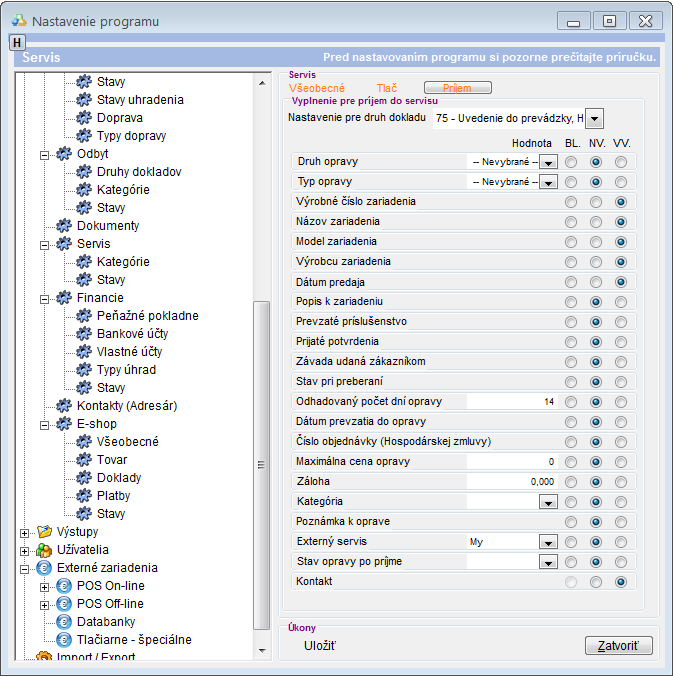Viewport: 673px width, 676px height.
Task: Click the Výstupy folder icon
Action: (44, 532)
